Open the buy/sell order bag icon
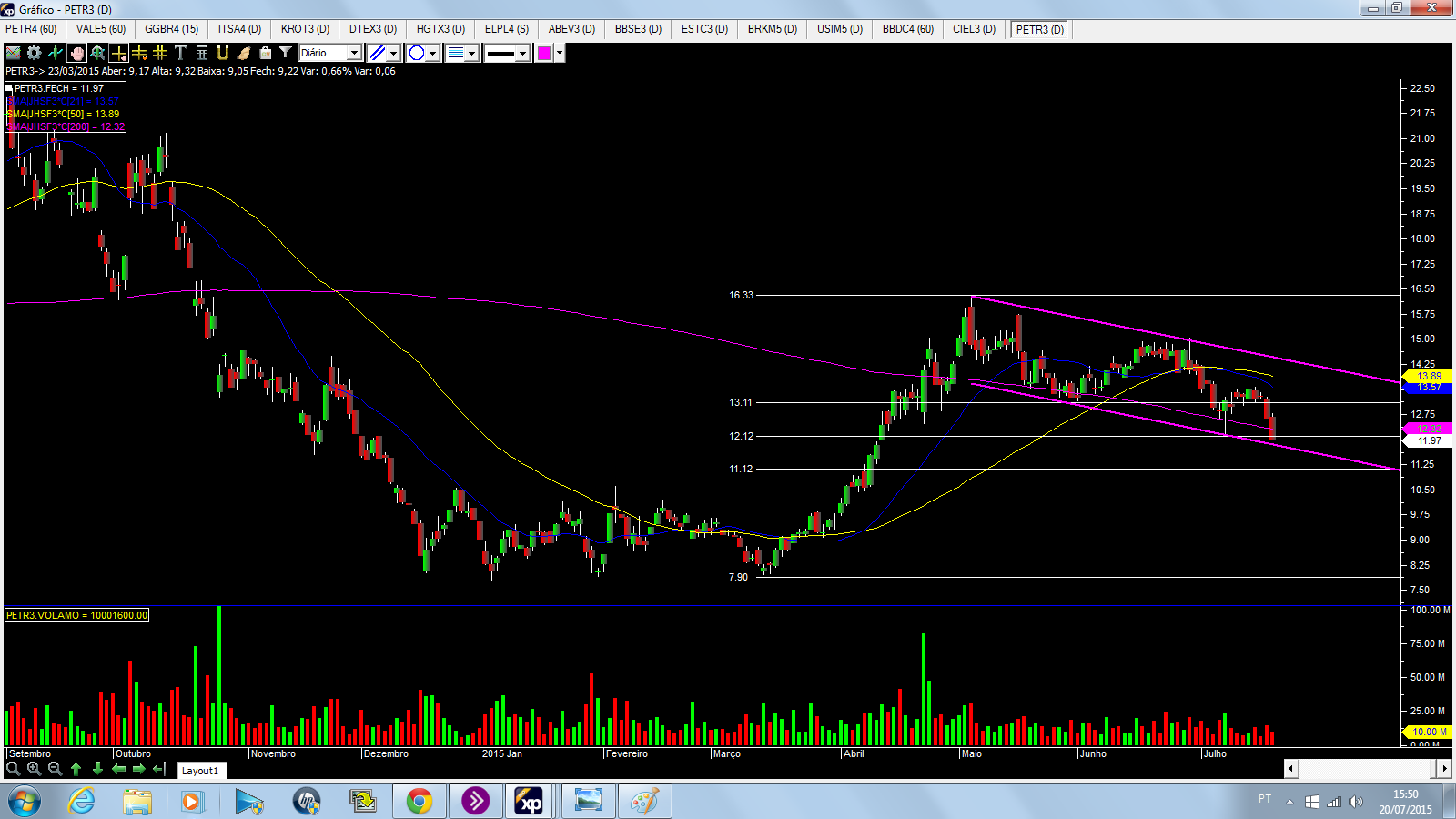The height and width of the screenshot is (819, 1456). pyautogui.click(x=265, y=53)
